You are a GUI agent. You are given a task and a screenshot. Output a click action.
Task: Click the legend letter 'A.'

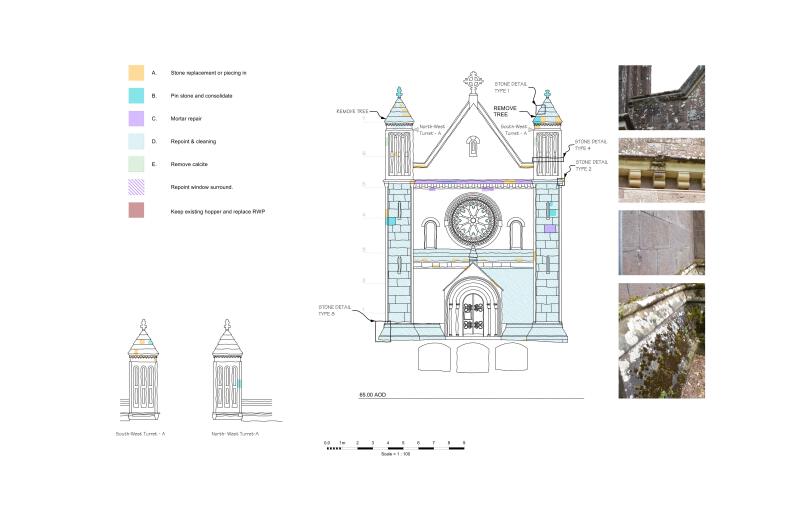[x=154, y=73]
